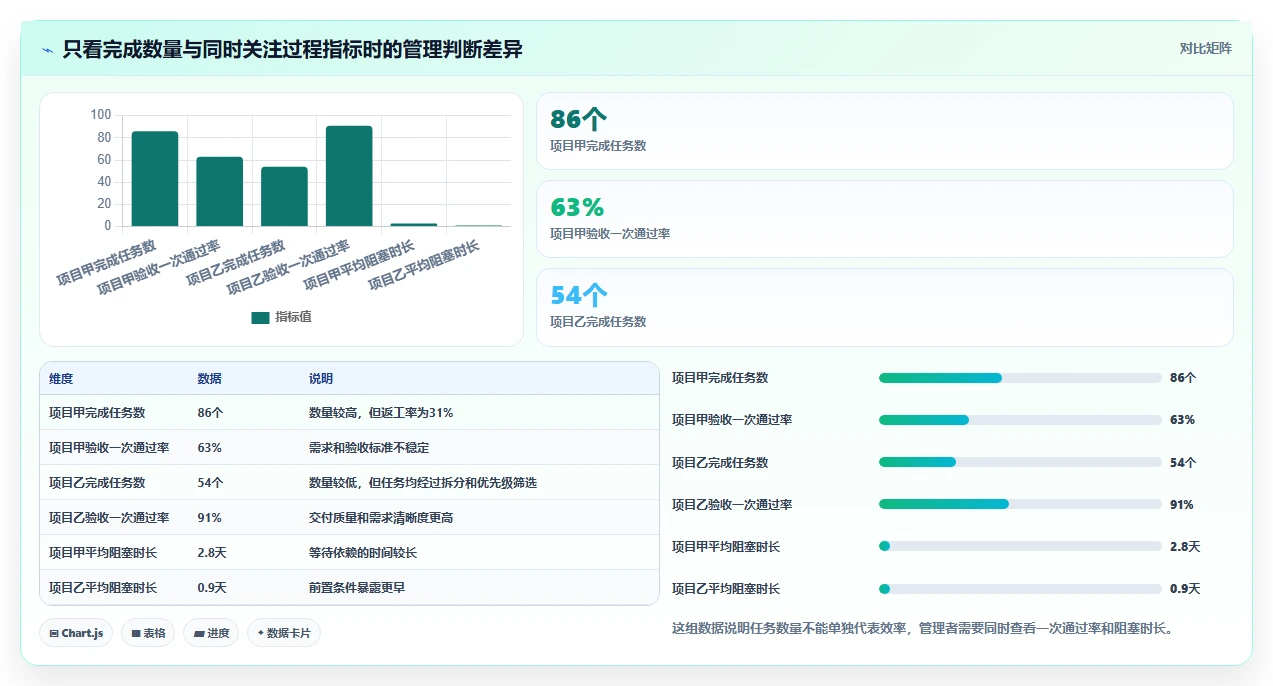Toggle the 指标值 legend swatch
Viewport: 1273px width, 686px height.
point(260,317)
